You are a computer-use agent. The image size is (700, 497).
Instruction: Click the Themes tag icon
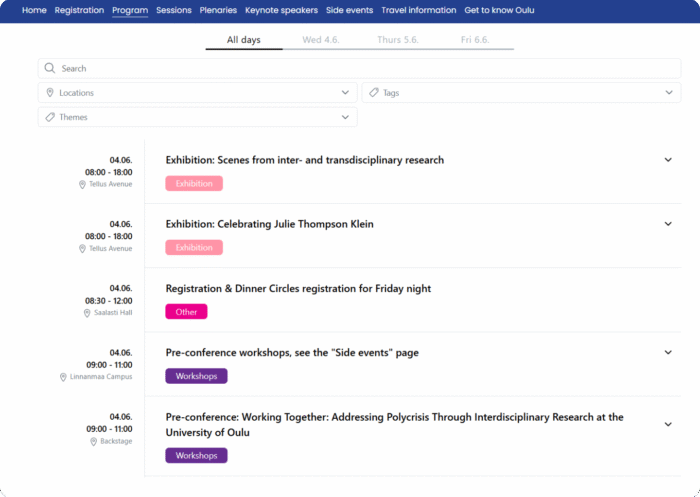click(x=50, y=117)
